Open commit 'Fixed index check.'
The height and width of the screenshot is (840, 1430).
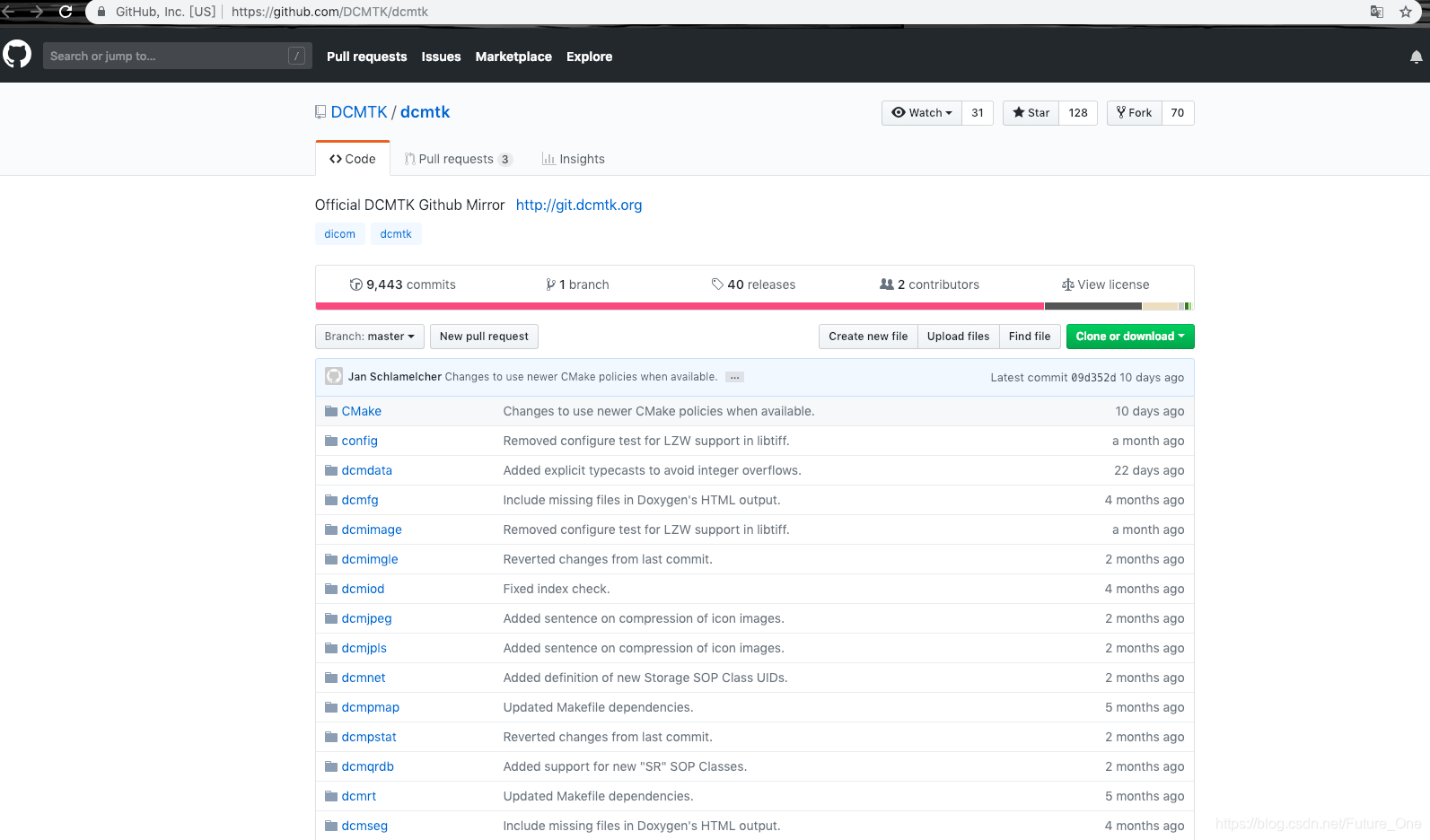(x=556, y=589)
